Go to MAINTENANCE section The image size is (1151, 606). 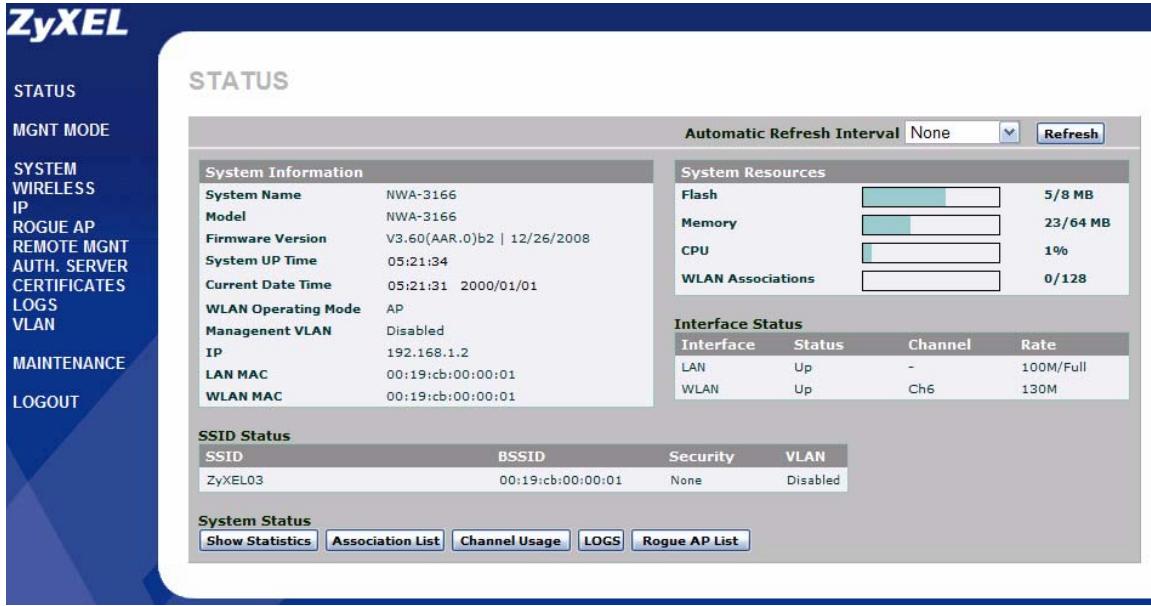pos(69,363)
